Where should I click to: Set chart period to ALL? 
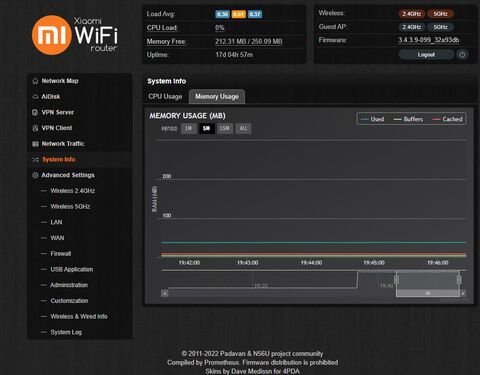pyautogui.click(x=244, y=128)
